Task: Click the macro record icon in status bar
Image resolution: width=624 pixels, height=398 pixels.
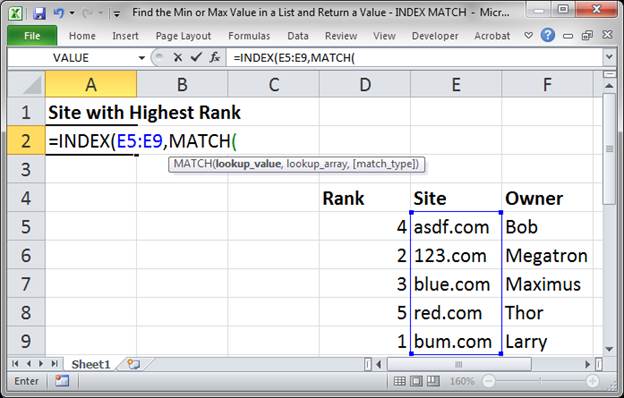Action: click(62, 381)
